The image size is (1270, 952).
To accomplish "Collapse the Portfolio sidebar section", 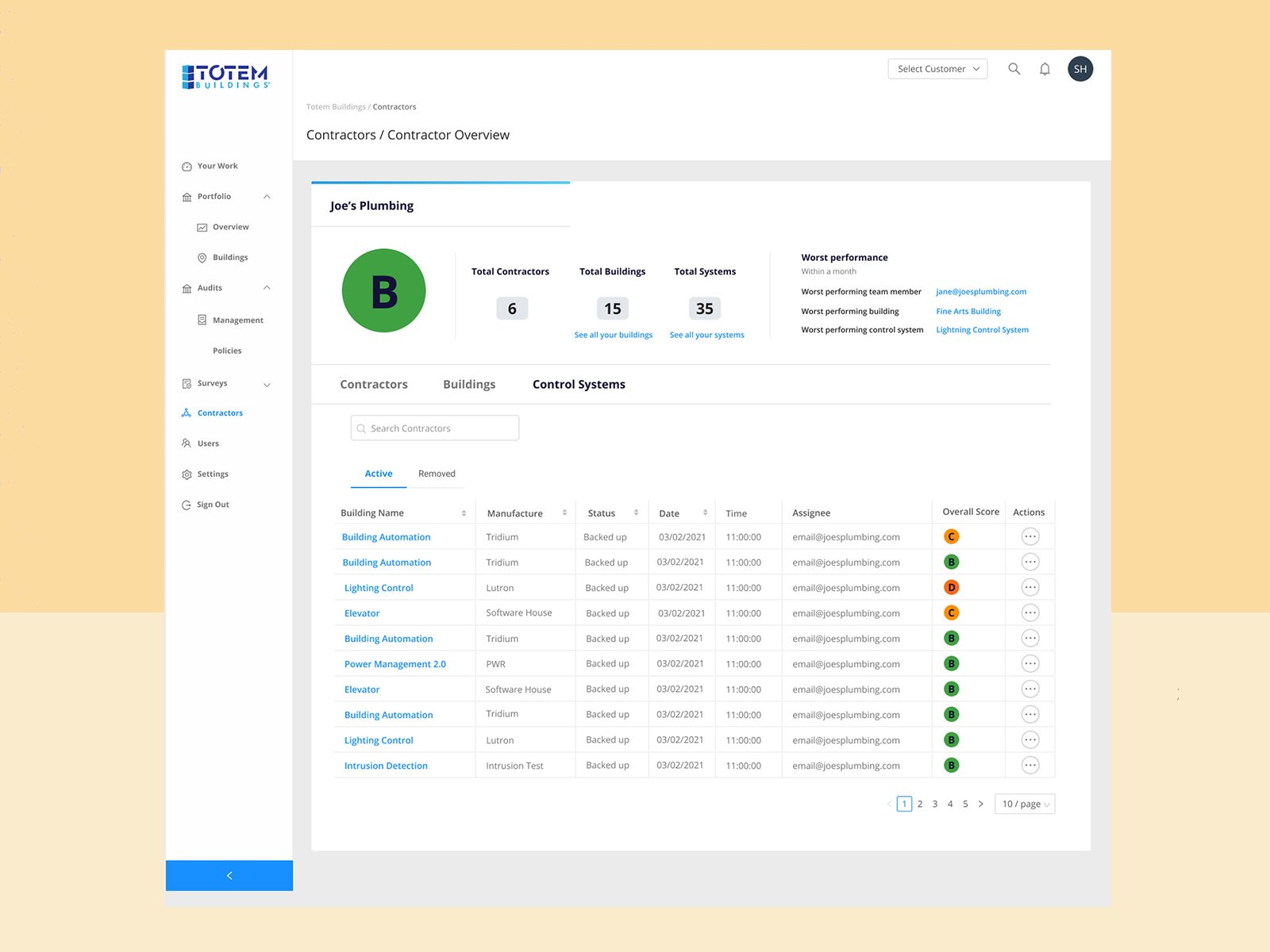I will (x=267, y=197).
